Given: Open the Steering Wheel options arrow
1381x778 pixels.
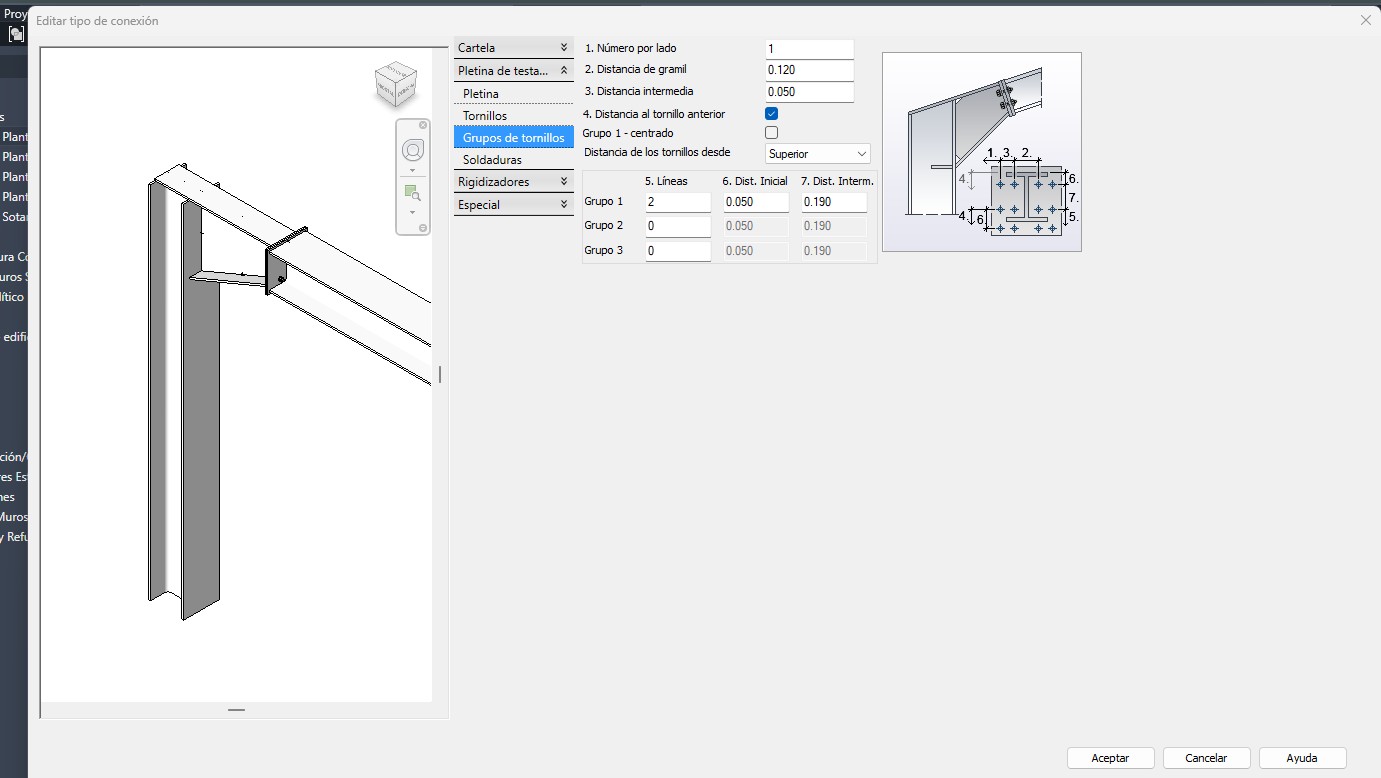Looking at the screenshot, I should point(412,170).
